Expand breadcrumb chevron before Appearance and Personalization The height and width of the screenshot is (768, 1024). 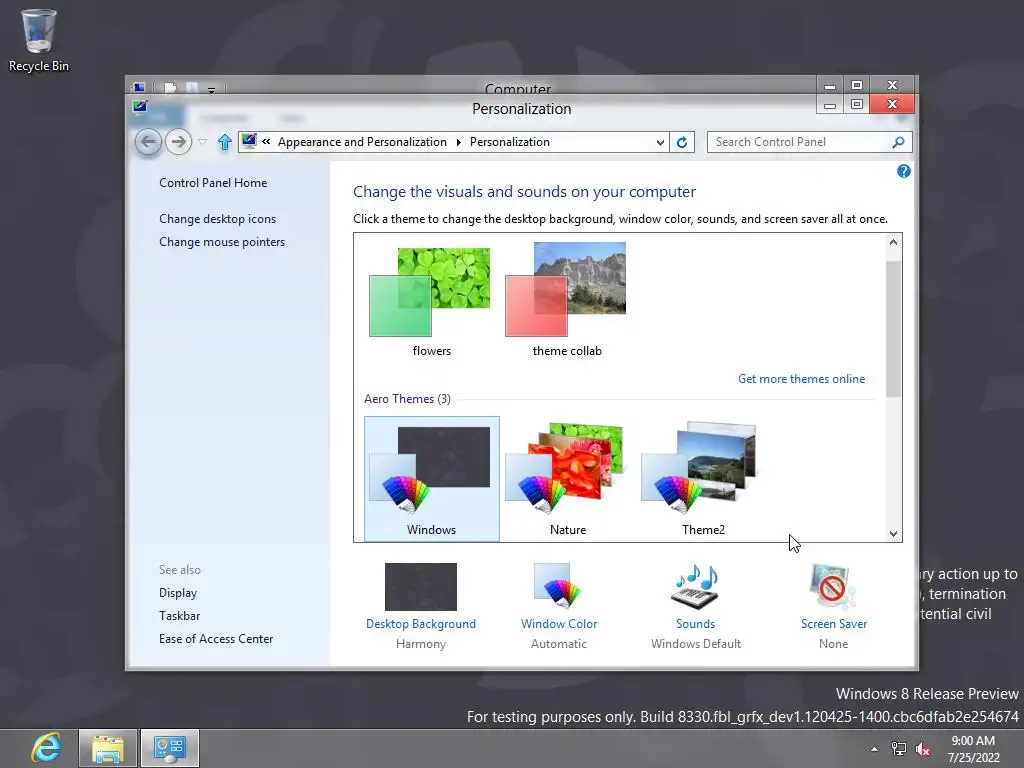pos(266,142)
